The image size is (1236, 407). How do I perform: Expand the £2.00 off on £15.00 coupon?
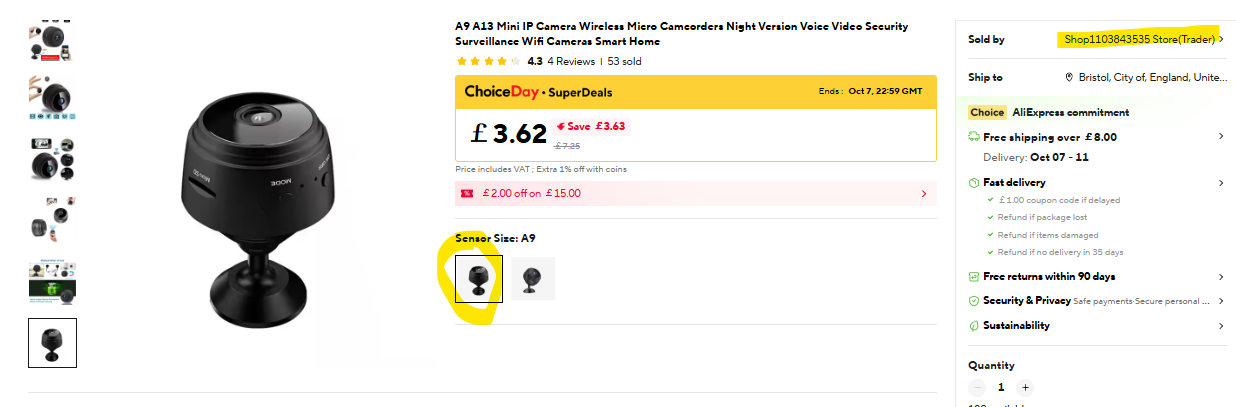coord(923,194)
